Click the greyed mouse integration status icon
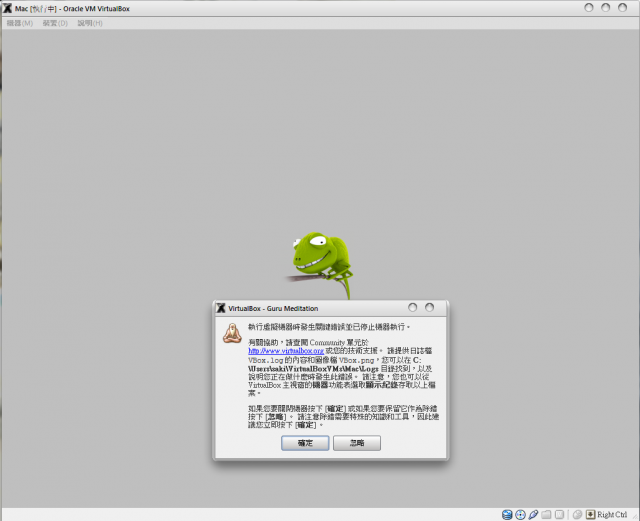The height and width of the screenshot is (521, 640). click(x=577, y=514)
